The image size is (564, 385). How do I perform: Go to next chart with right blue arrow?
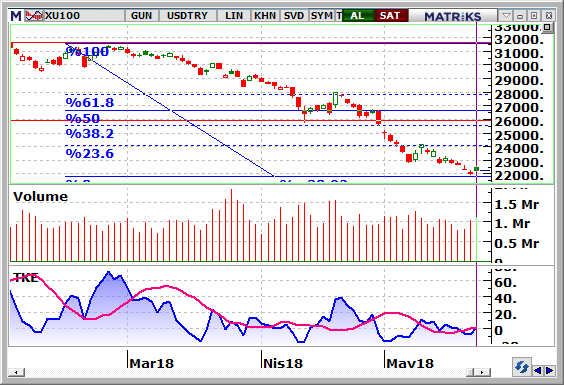click(550, 370)
